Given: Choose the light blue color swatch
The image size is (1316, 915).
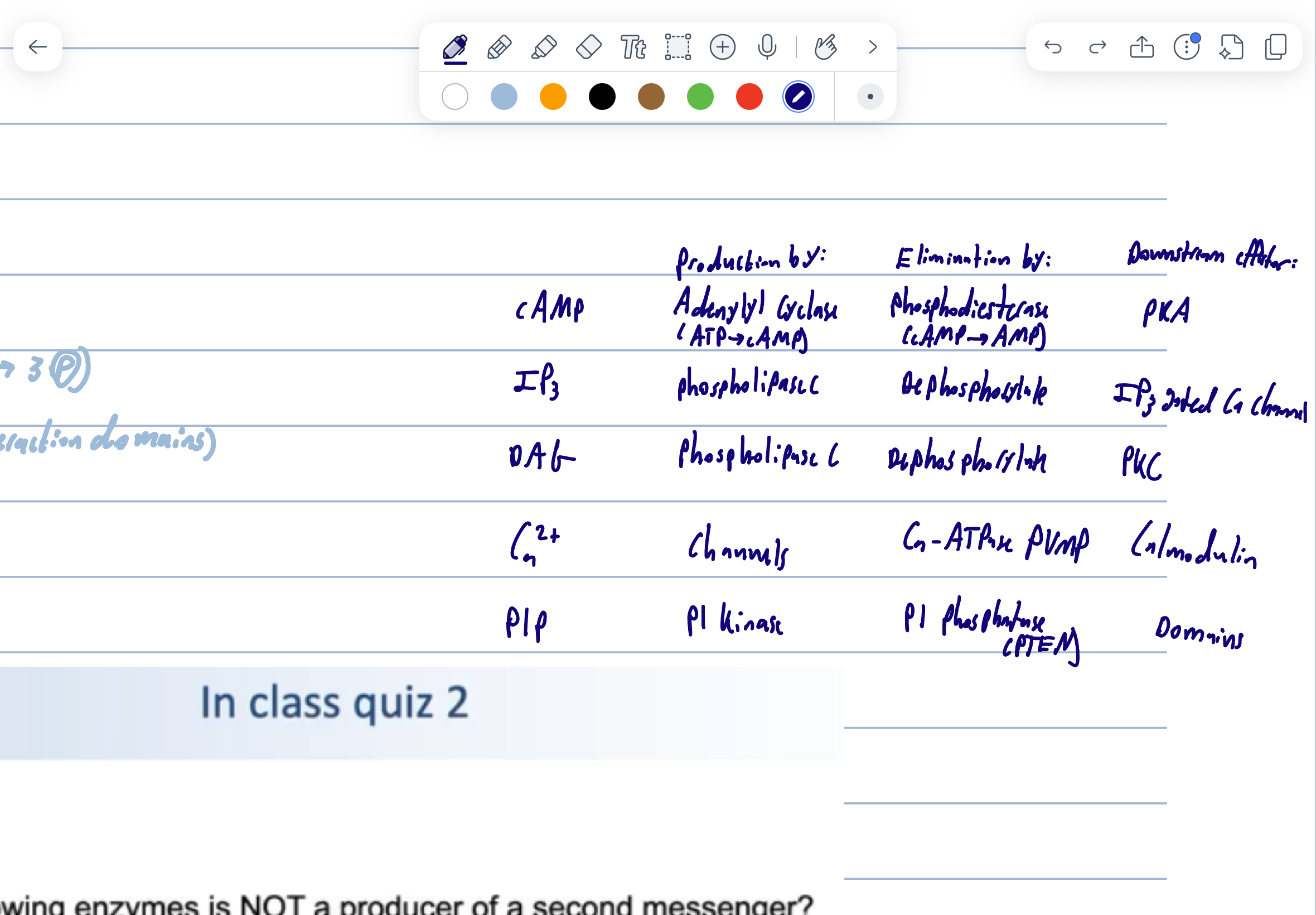Looking at the screenshot, I should tap(504, 97).
